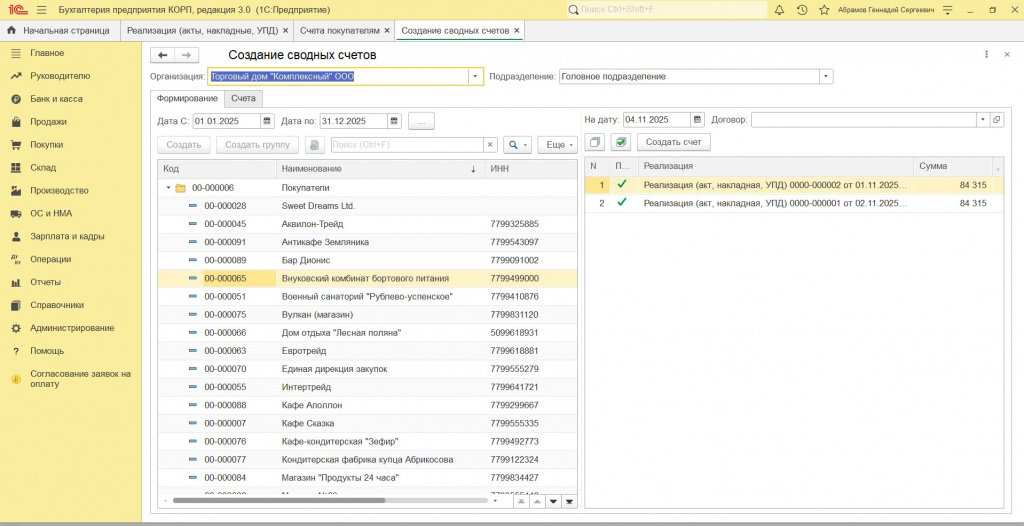Switch to the Счета tab
The height and width of the screenshot is (526, 1024).
click(243, 98)
